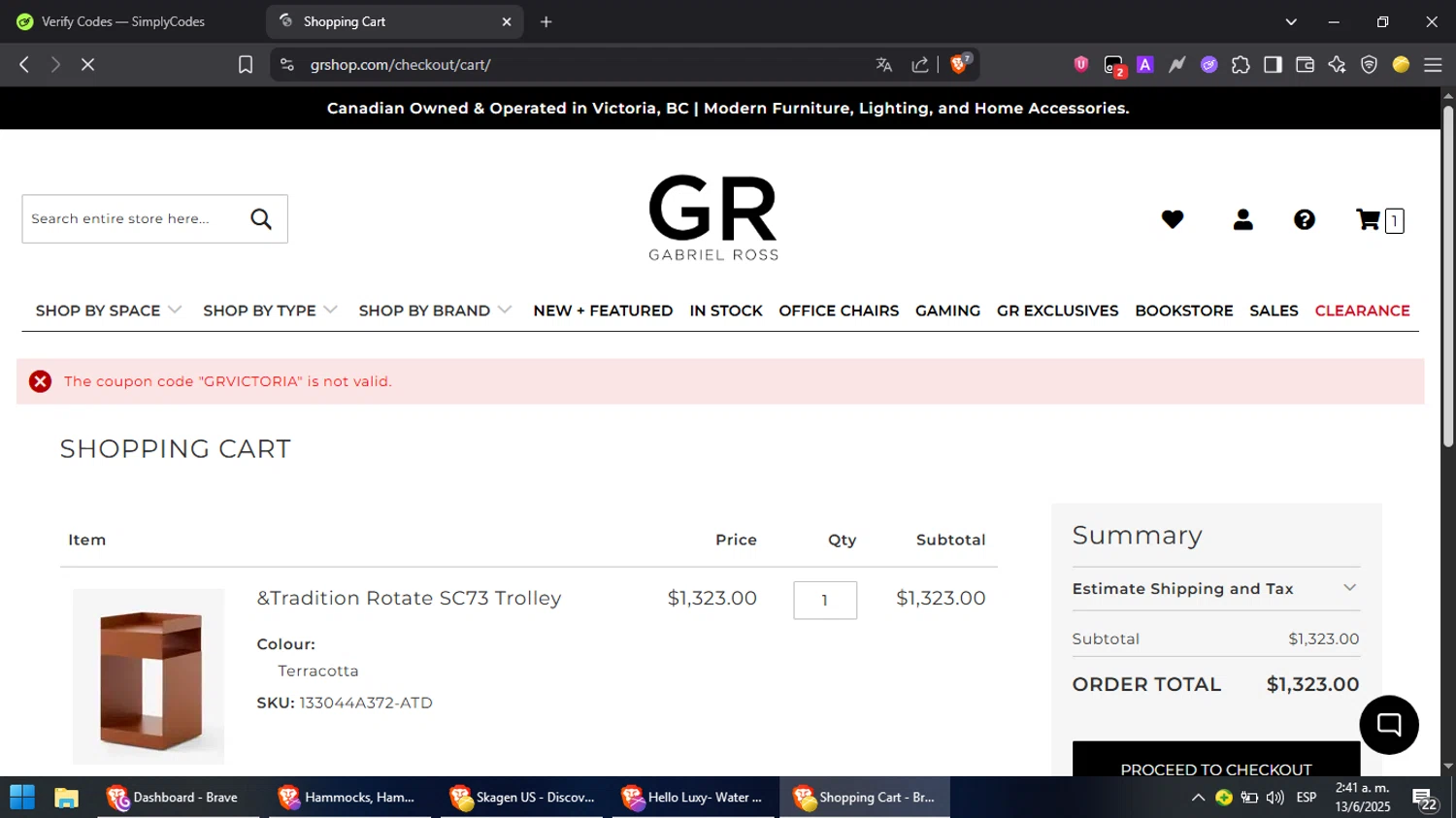Open a new browser tab

[546, 21]
